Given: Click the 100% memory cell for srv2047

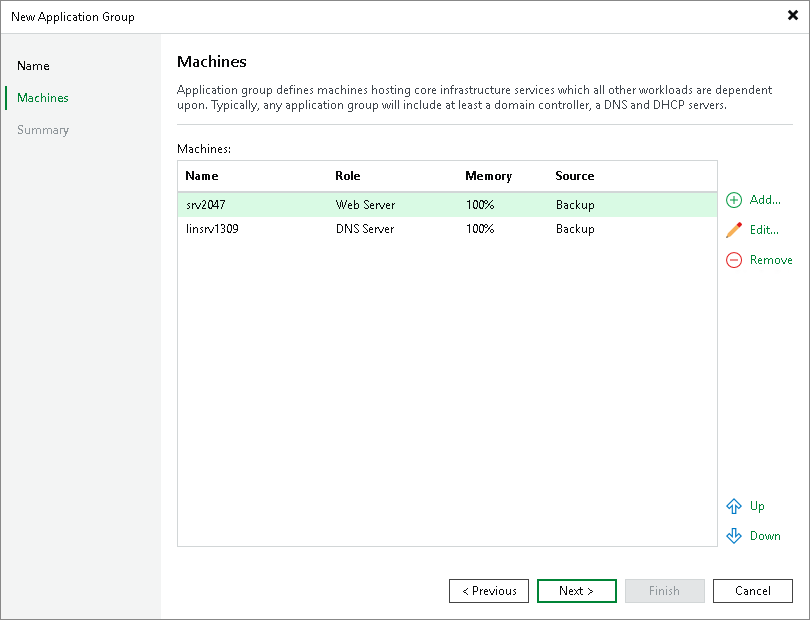Looking at the screenshot, I should 480,205.
